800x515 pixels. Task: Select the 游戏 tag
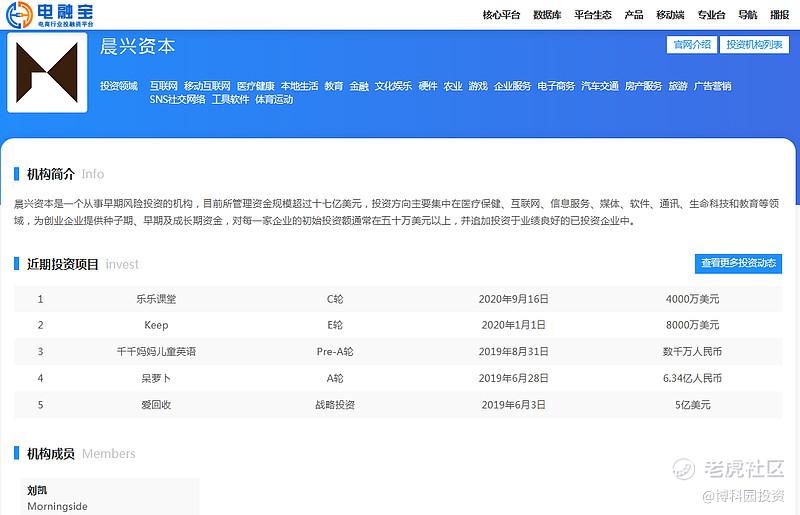pos(478,86)
